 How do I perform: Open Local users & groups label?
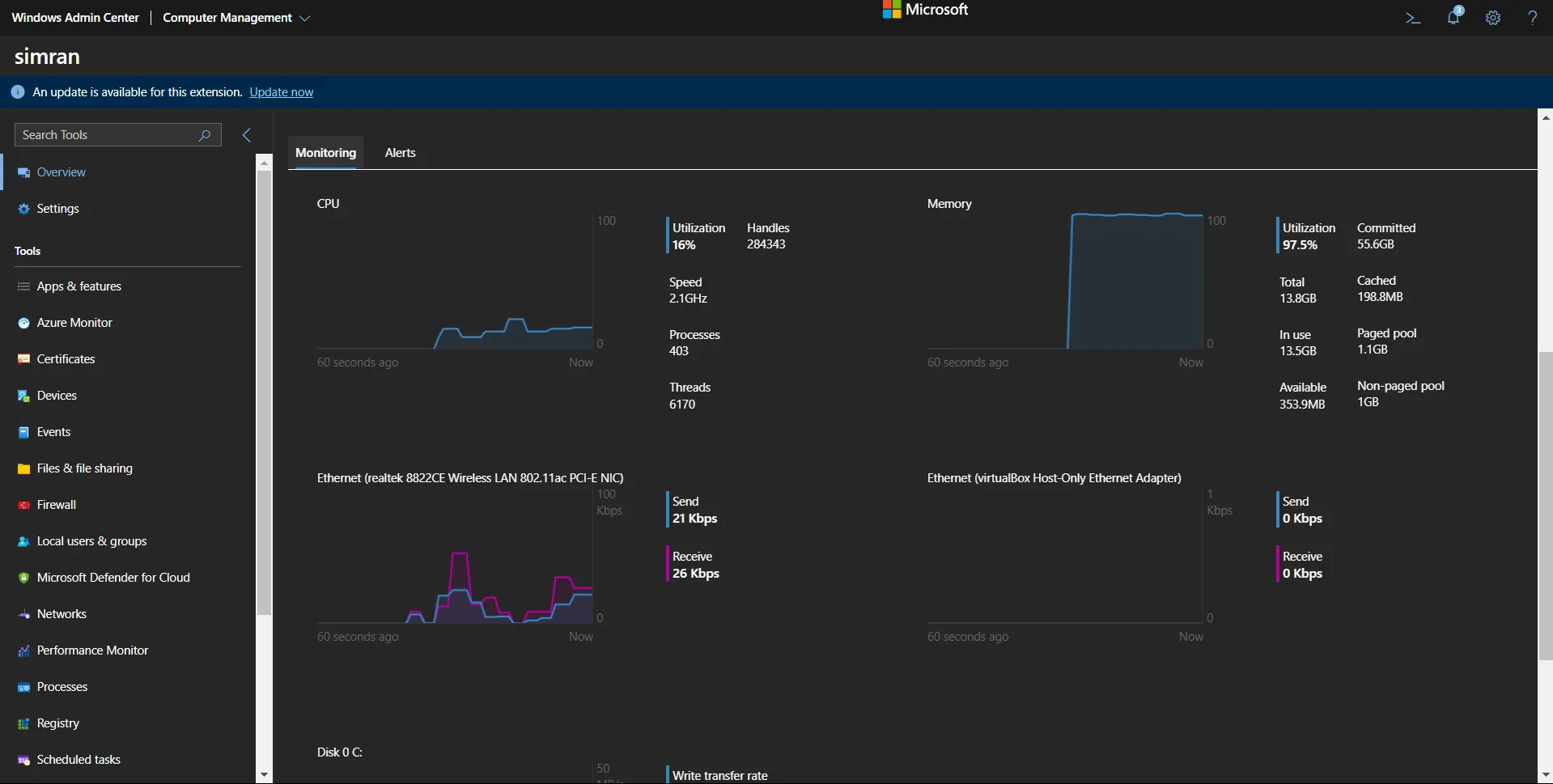pyautogui.click(x=92, y=541)
